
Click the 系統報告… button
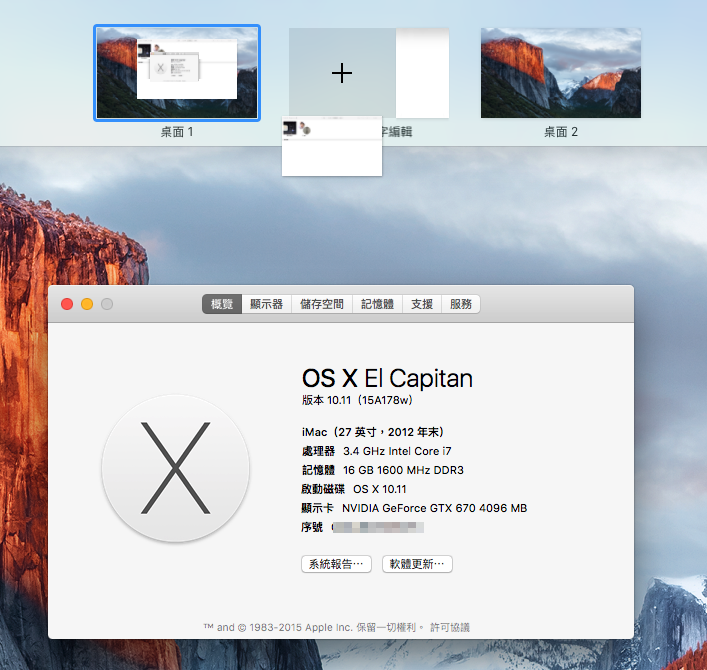tap(336, 564)
